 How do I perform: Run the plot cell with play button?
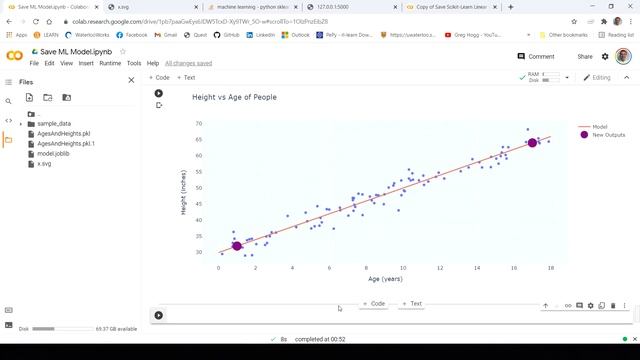tap(159, 93)
